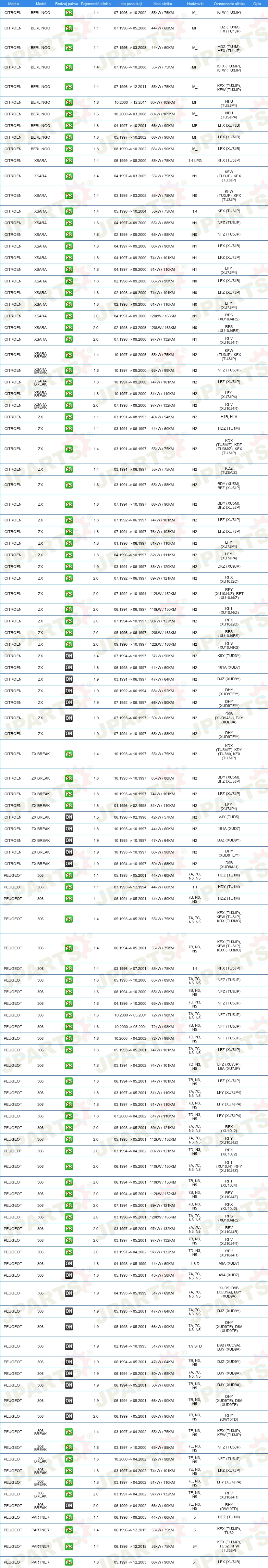Click the Model column header
This screenshot has width=268, height=1568.
pos(40,4)
